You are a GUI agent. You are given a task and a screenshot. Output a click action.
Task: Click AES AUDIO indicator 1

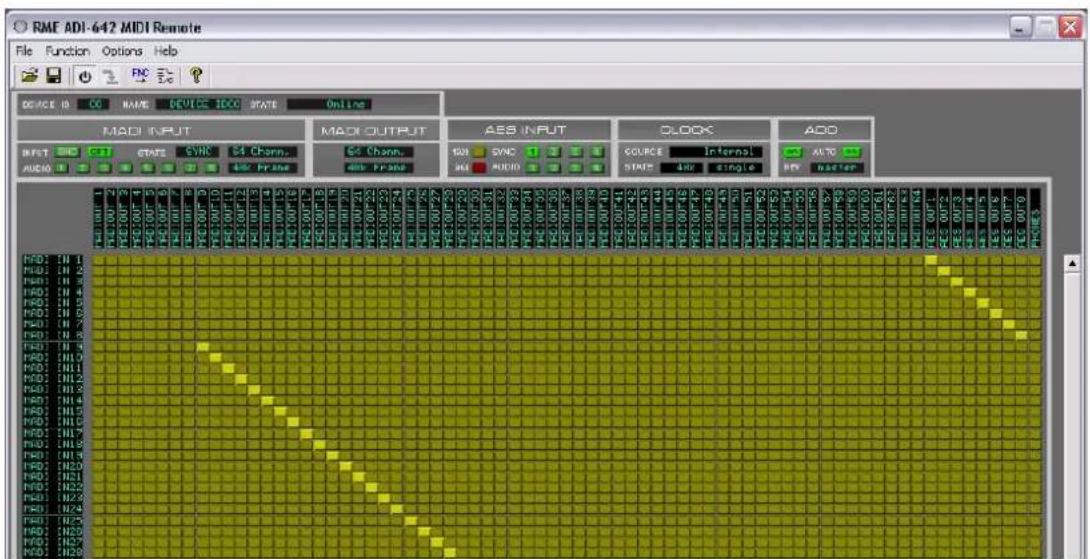pyautogui.click(x=531, y=167)
